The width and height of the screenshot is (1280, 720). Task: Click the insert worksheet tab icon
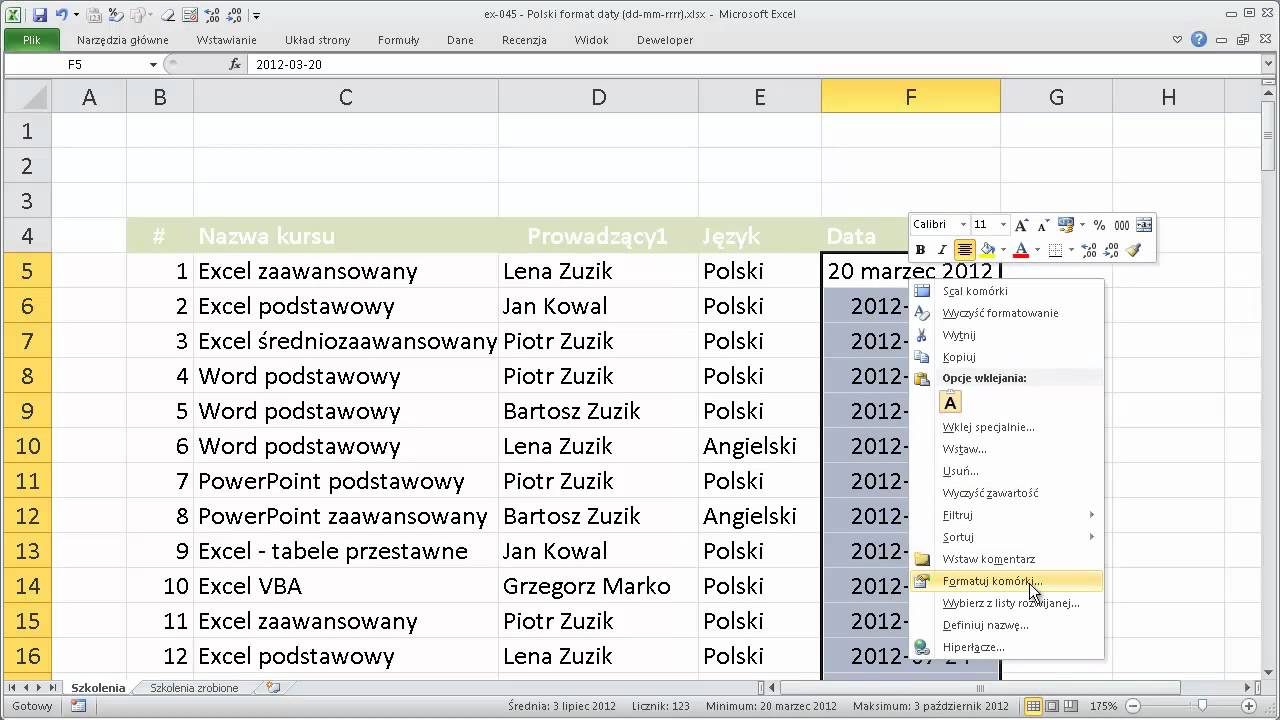pos(273,688)
